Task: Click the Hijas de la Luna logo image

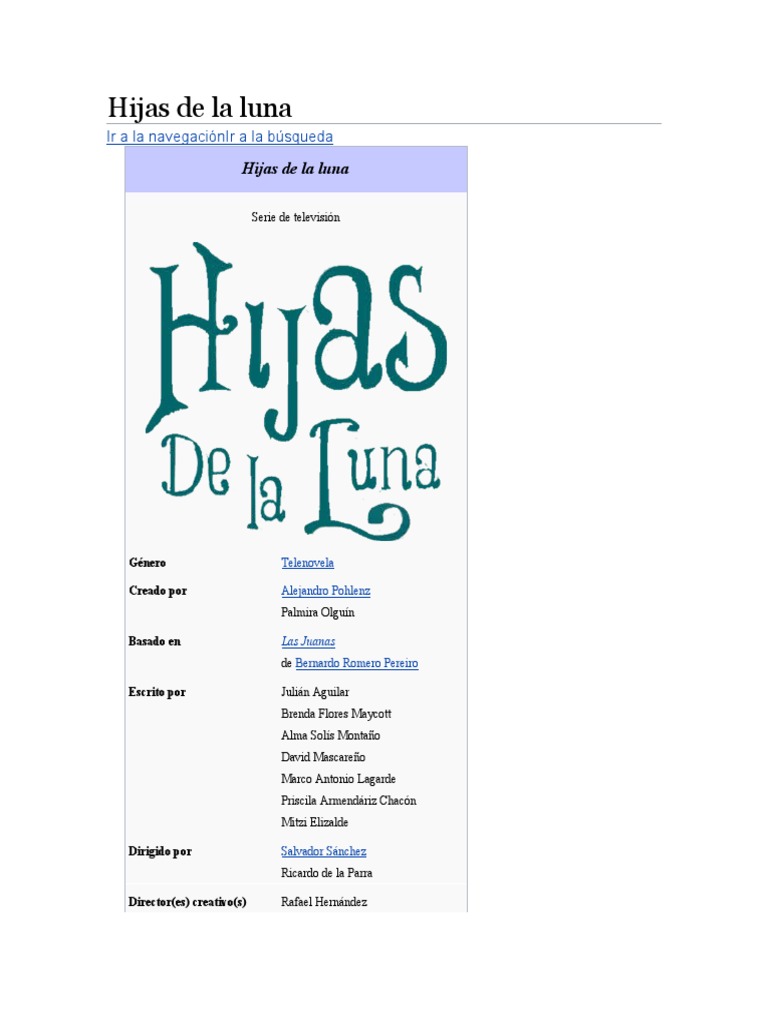Action: 296,390
